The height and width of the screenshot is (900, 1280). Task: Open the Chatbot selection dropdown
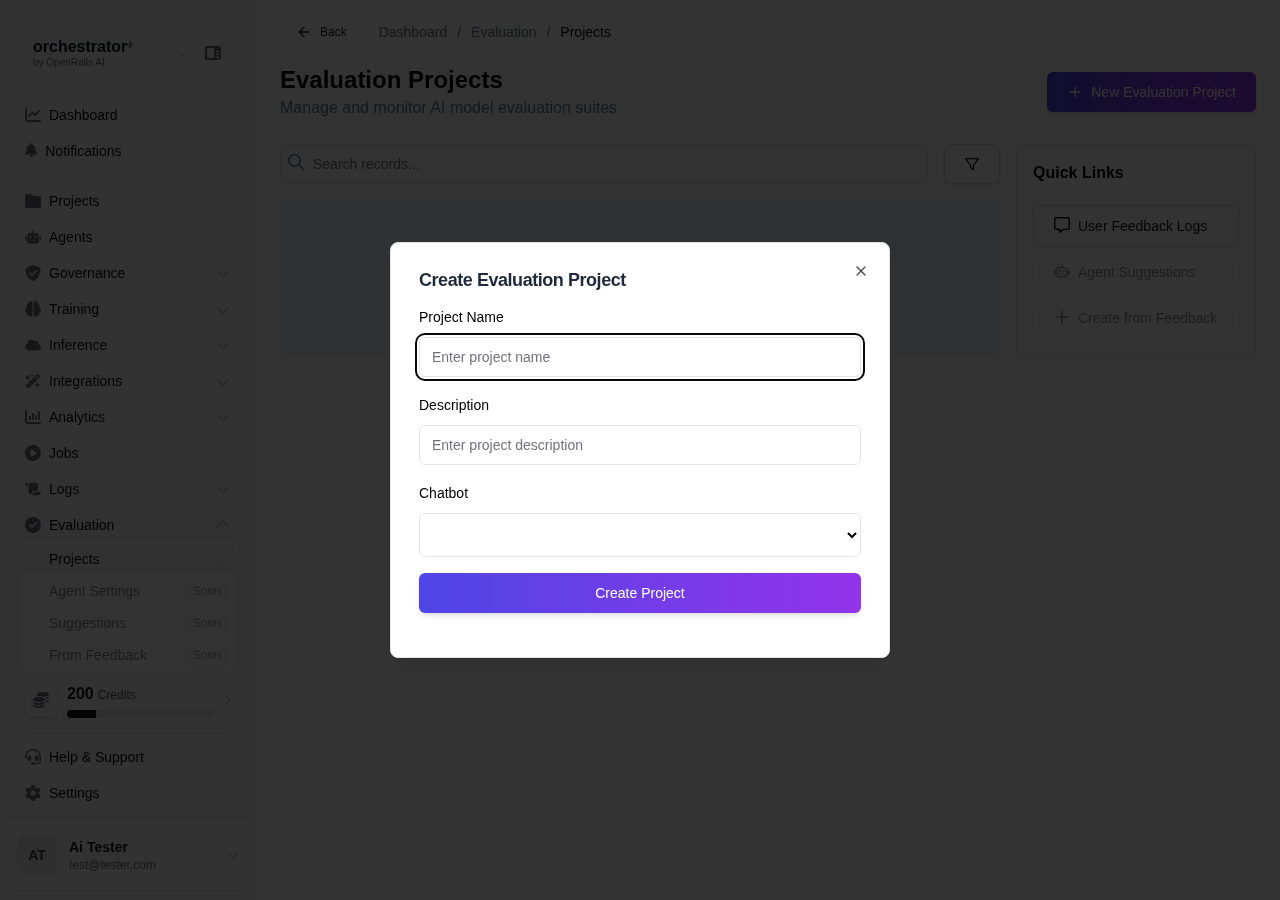tap(639, 535)
